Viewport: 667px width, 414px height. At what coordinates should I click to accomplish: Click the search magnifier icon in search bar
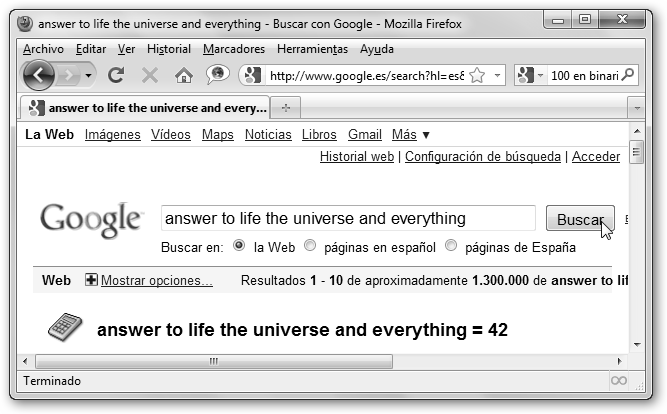coord(628,75)
